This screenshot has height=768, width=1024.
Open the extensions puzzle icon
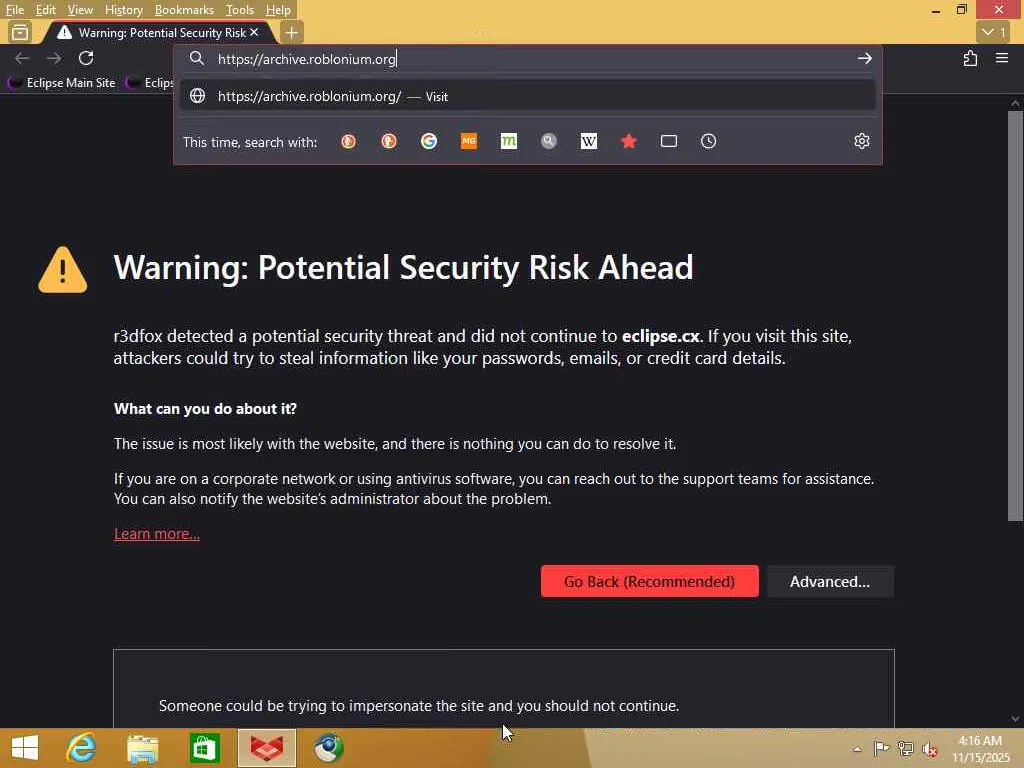970,58
